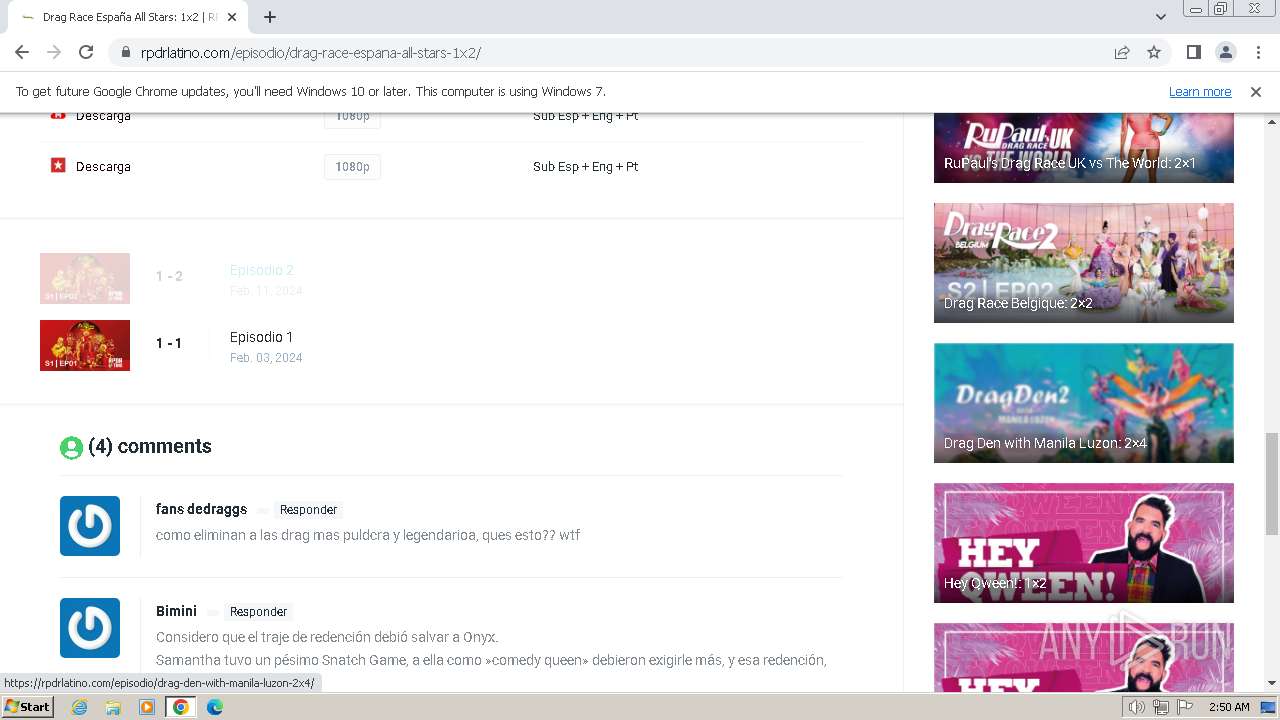Image resolution: width=1280 pixels, height=720 pixels.
Task: Open the Action Center flag icon
Action: (x=1185, y=707)
